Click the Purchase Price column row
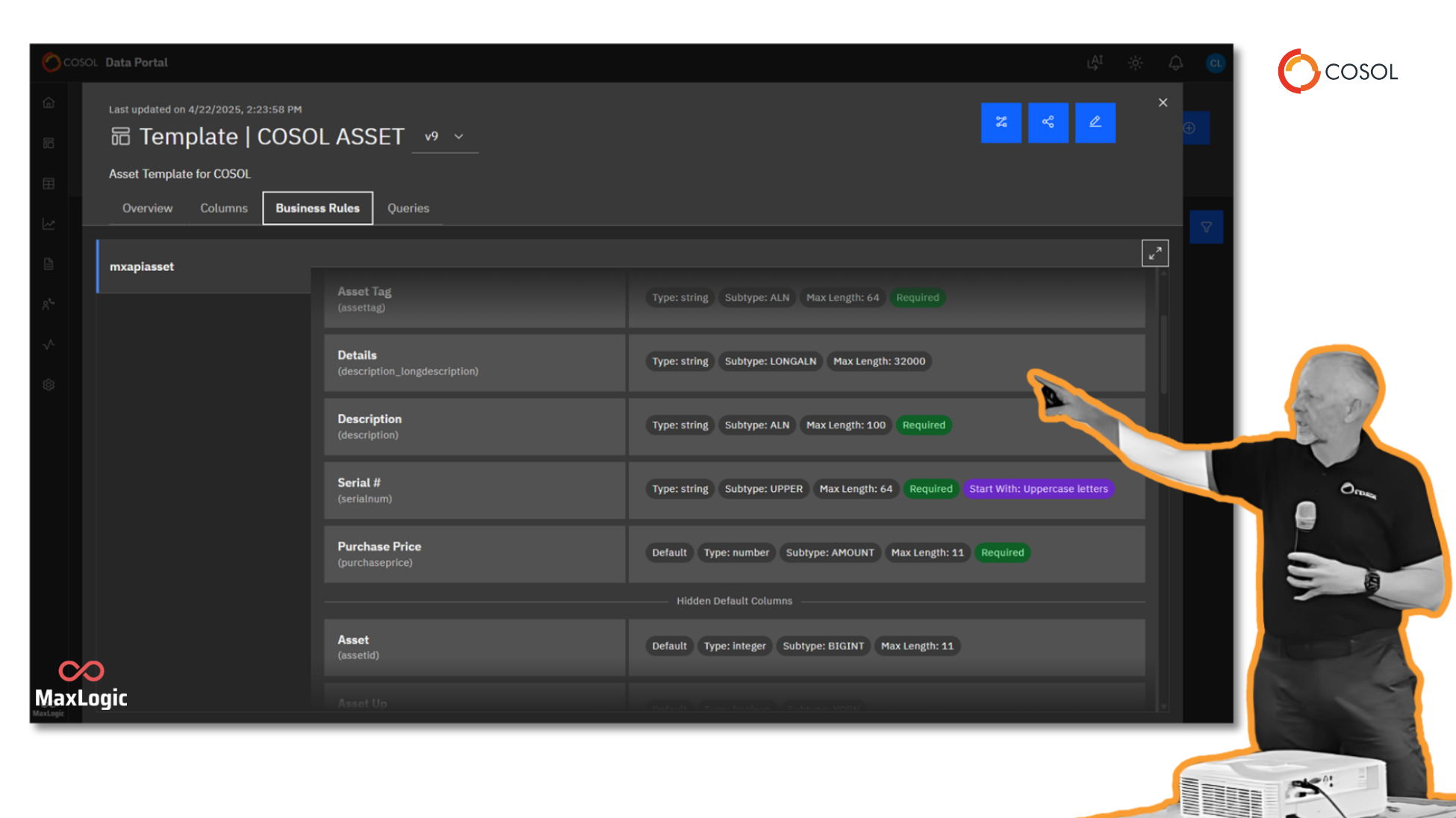Image resolution: width=1456 pixels, height=818 pixels. point(735,555)
